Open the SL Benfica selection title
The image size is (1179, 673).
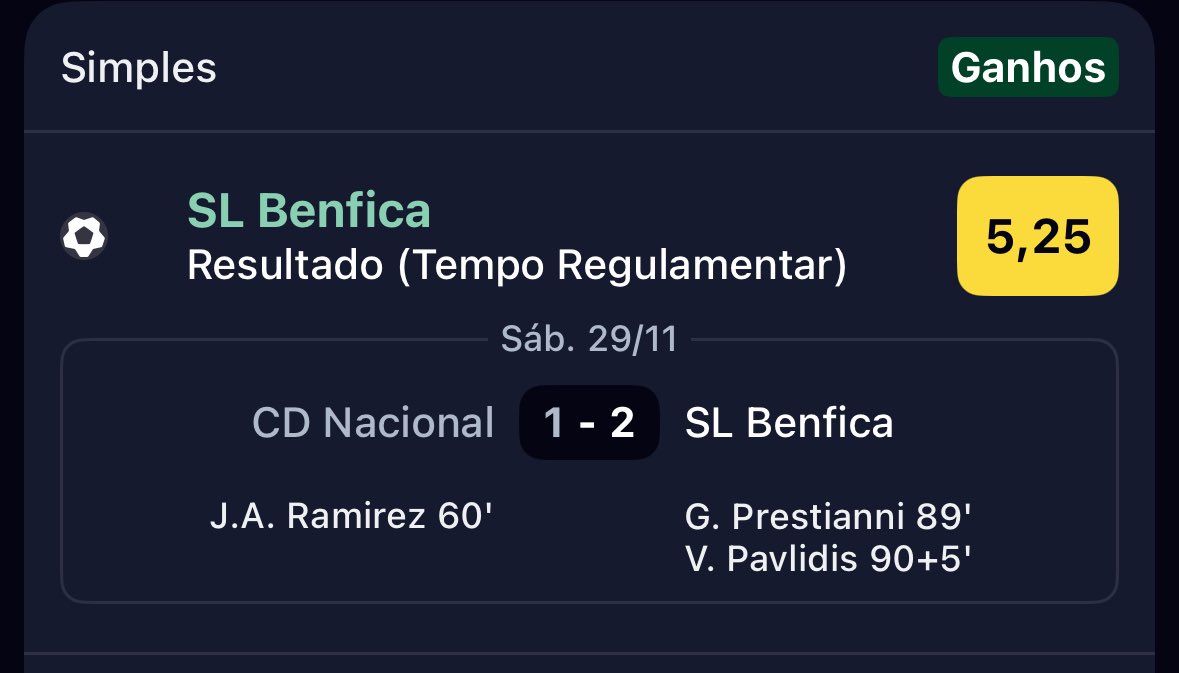coord(309,210)
